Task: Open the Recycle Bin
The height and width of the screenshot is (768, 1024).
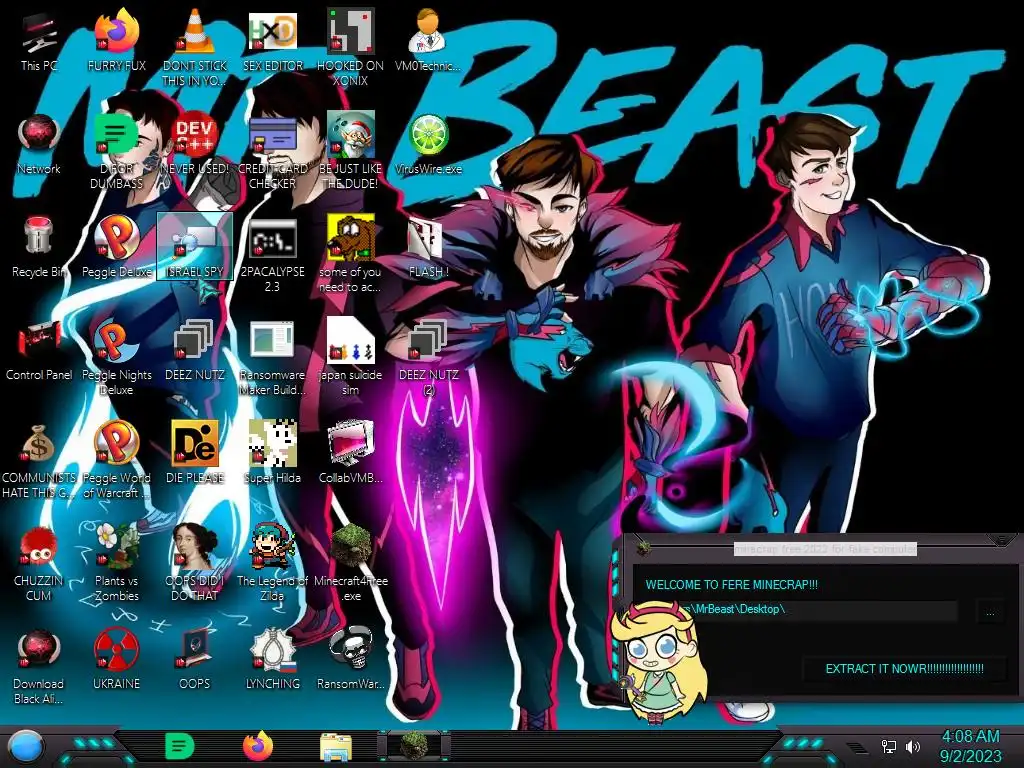Action: (39, 248)
